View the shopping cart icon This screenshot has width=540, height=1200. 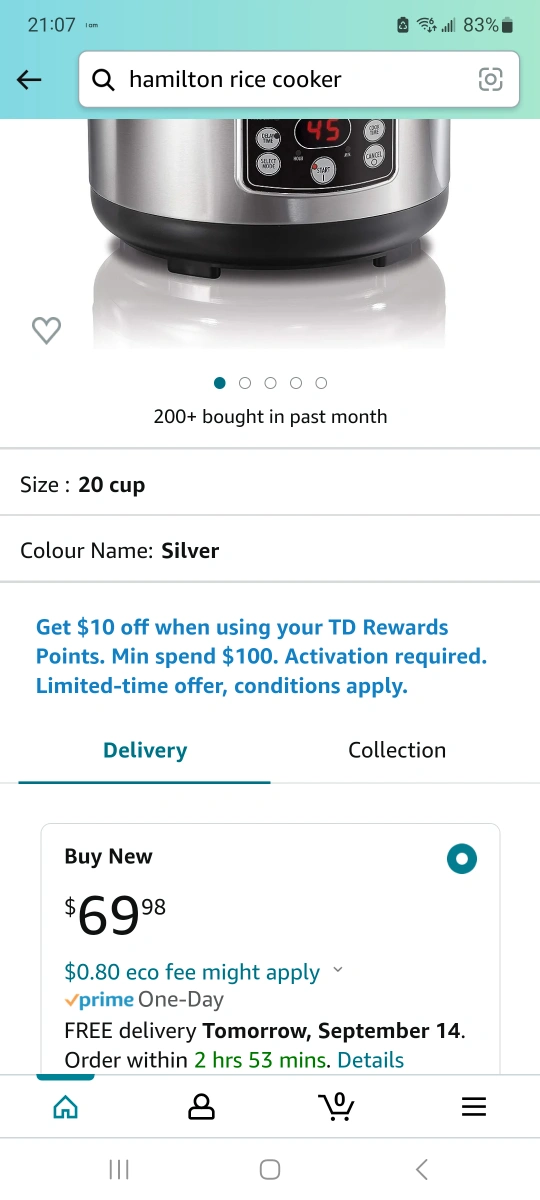[x=337, y=1105]
